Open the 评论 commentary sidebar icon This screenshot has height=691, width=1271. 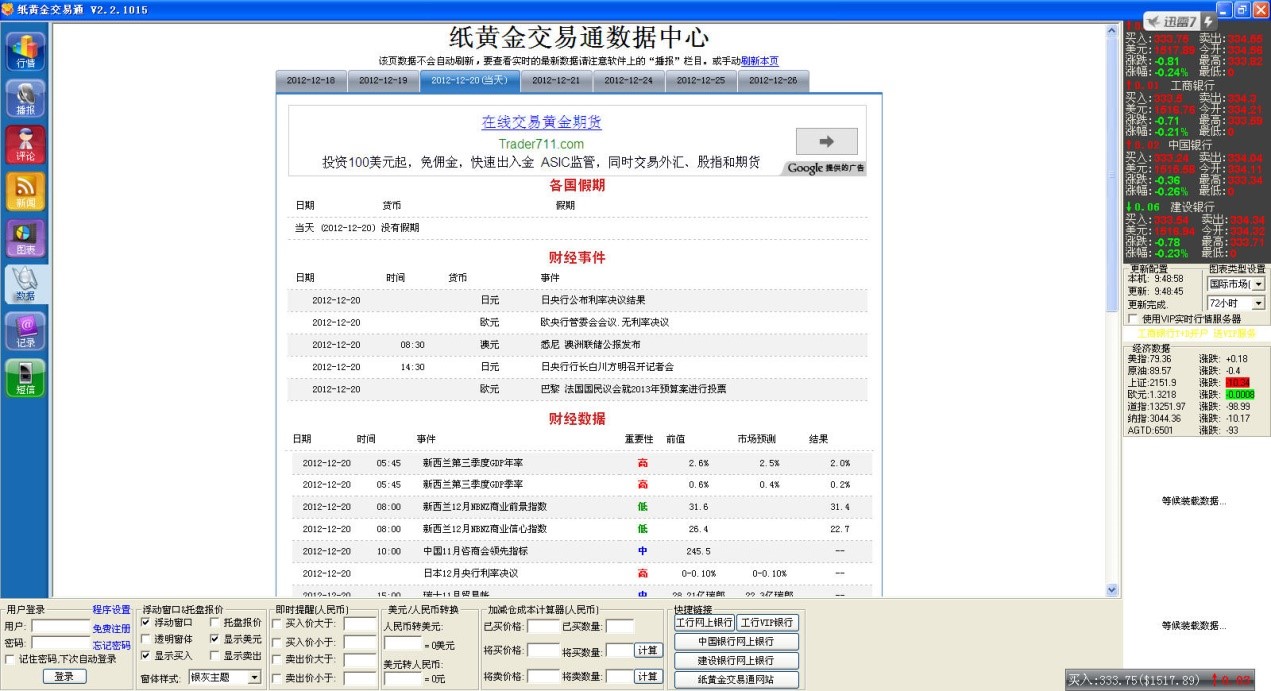(26, 144)
